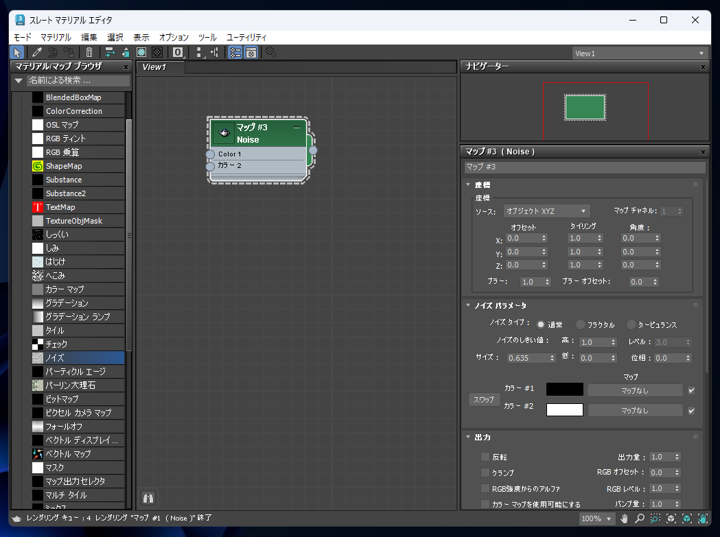Click カラー #1 マップなし button

(x=635, y=390)
